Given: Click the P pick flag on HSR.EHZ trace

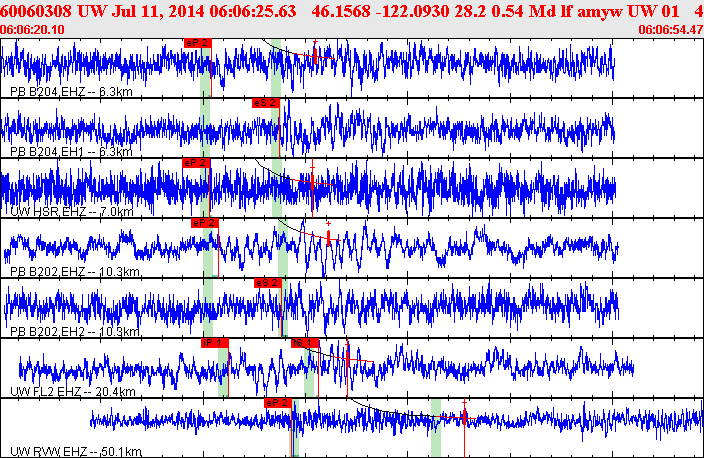Looking at the screenshot, I should (195, 162).
